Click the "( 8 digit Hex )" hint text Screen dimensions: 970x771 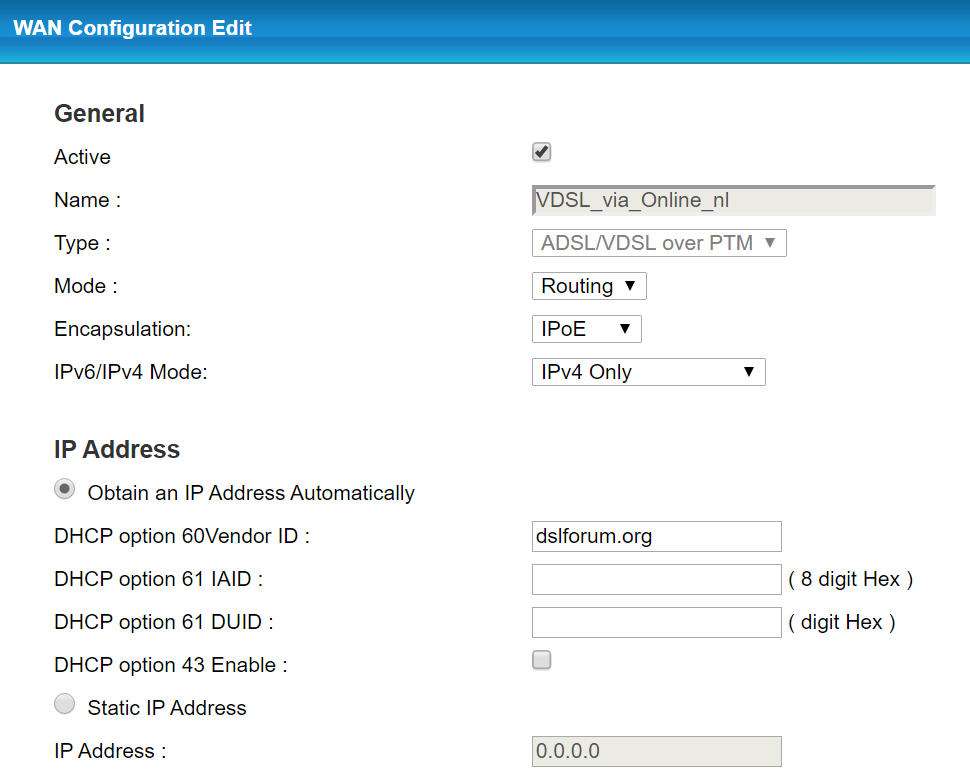(851, 579)
